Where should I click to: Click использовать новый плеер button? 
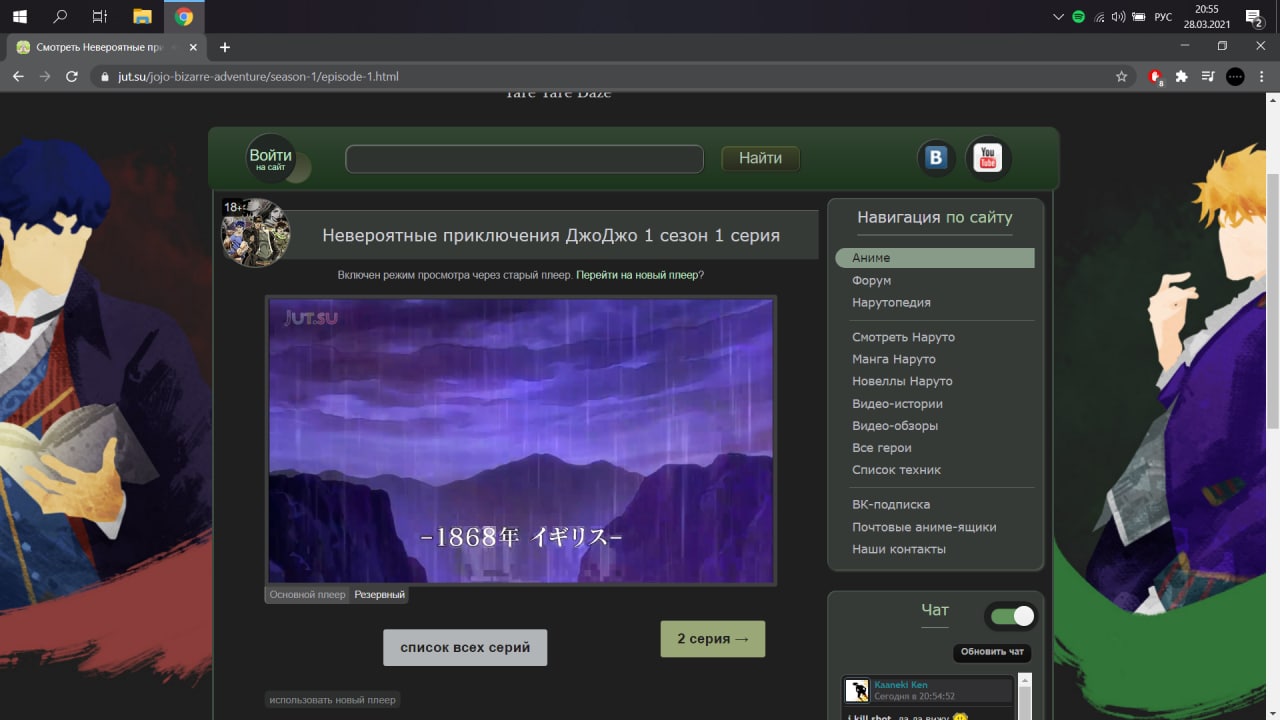click(333, 699)
